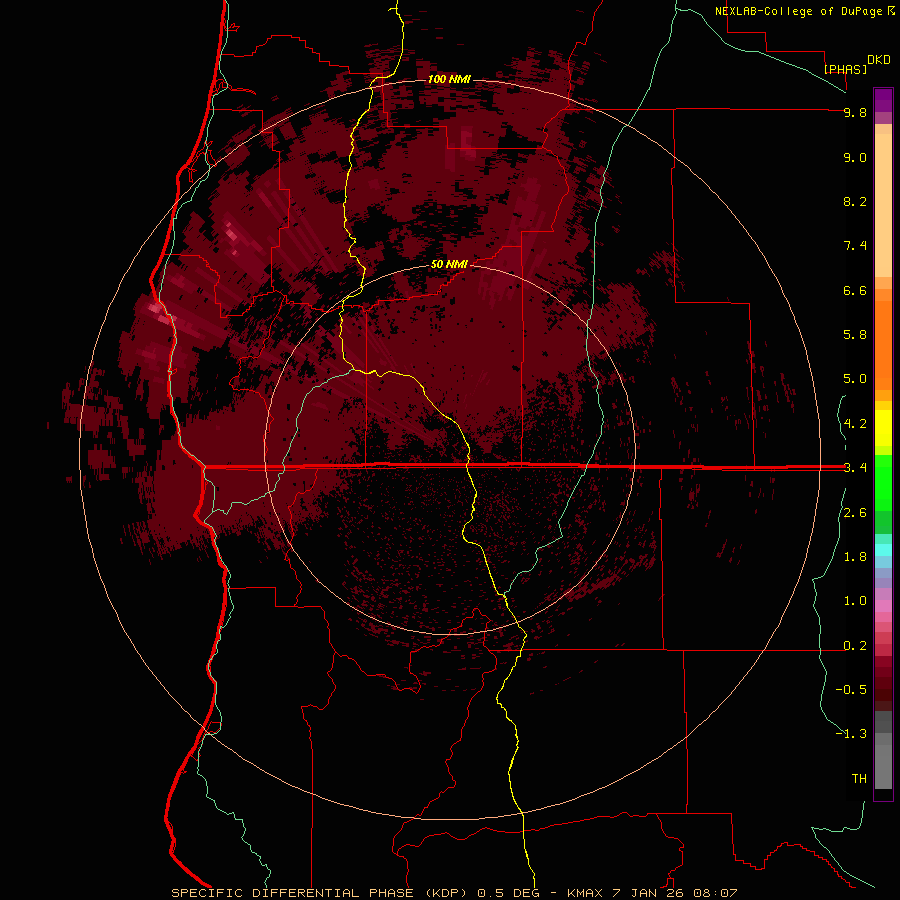The width and height of the screenshot is (900, 900).
Task: Pick the orange segment of the color bar
Action: [x=883, y=346]
